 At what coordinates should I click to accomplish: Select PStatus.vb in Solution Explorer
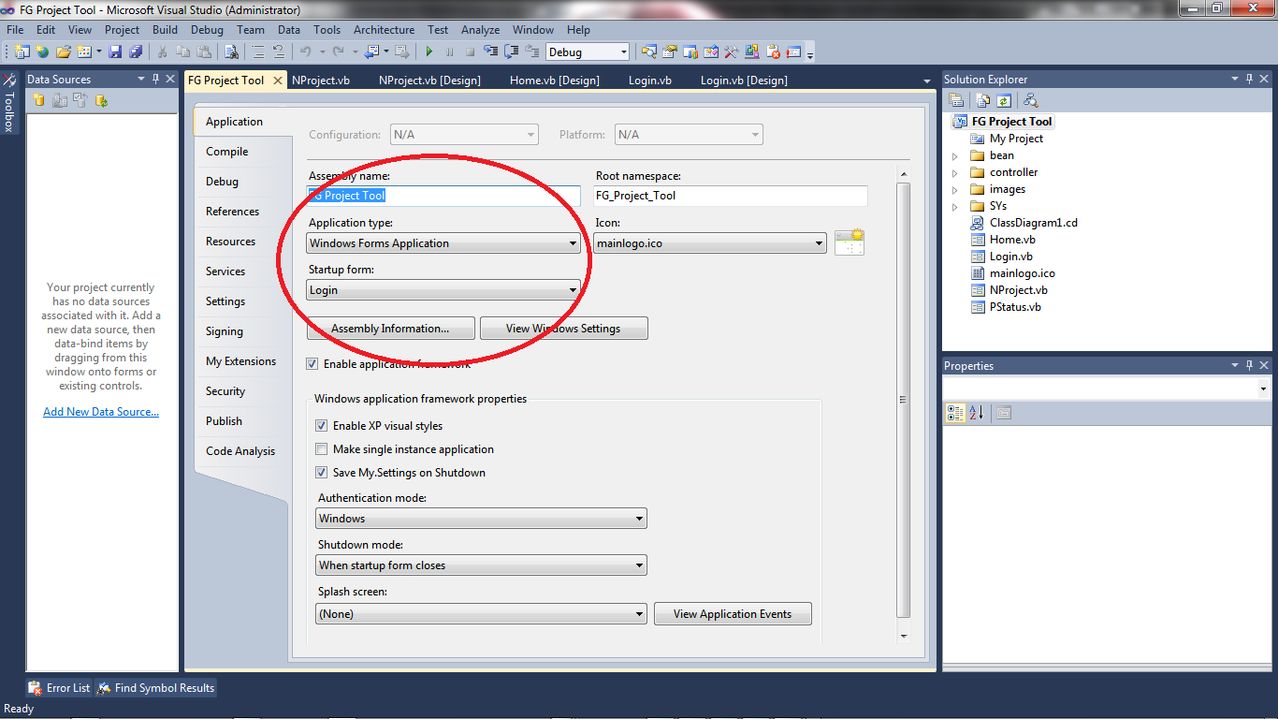1015,307
